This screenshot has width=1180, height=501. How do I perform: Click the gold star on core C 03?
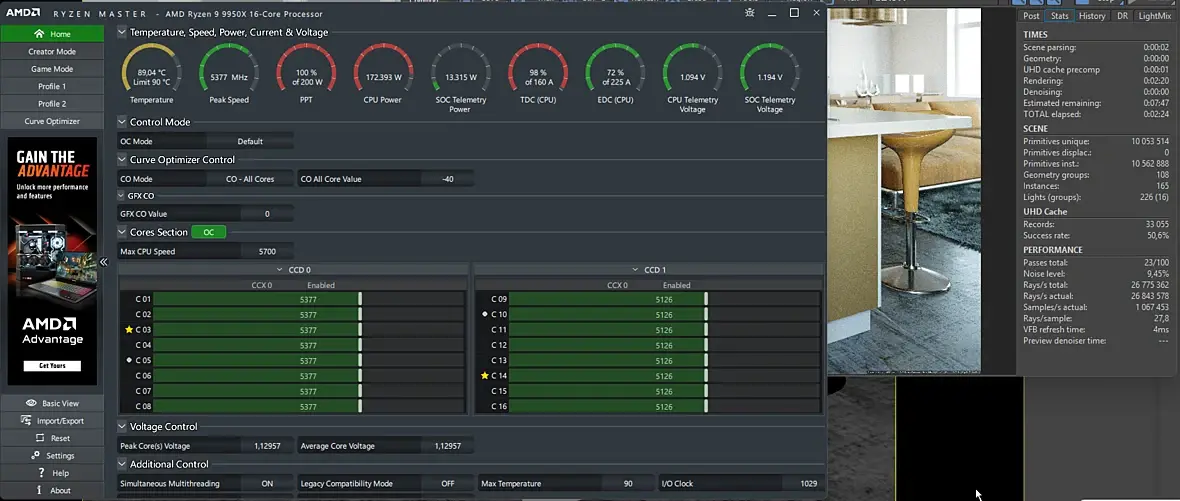pyautogui.click(x=129, y=329)
